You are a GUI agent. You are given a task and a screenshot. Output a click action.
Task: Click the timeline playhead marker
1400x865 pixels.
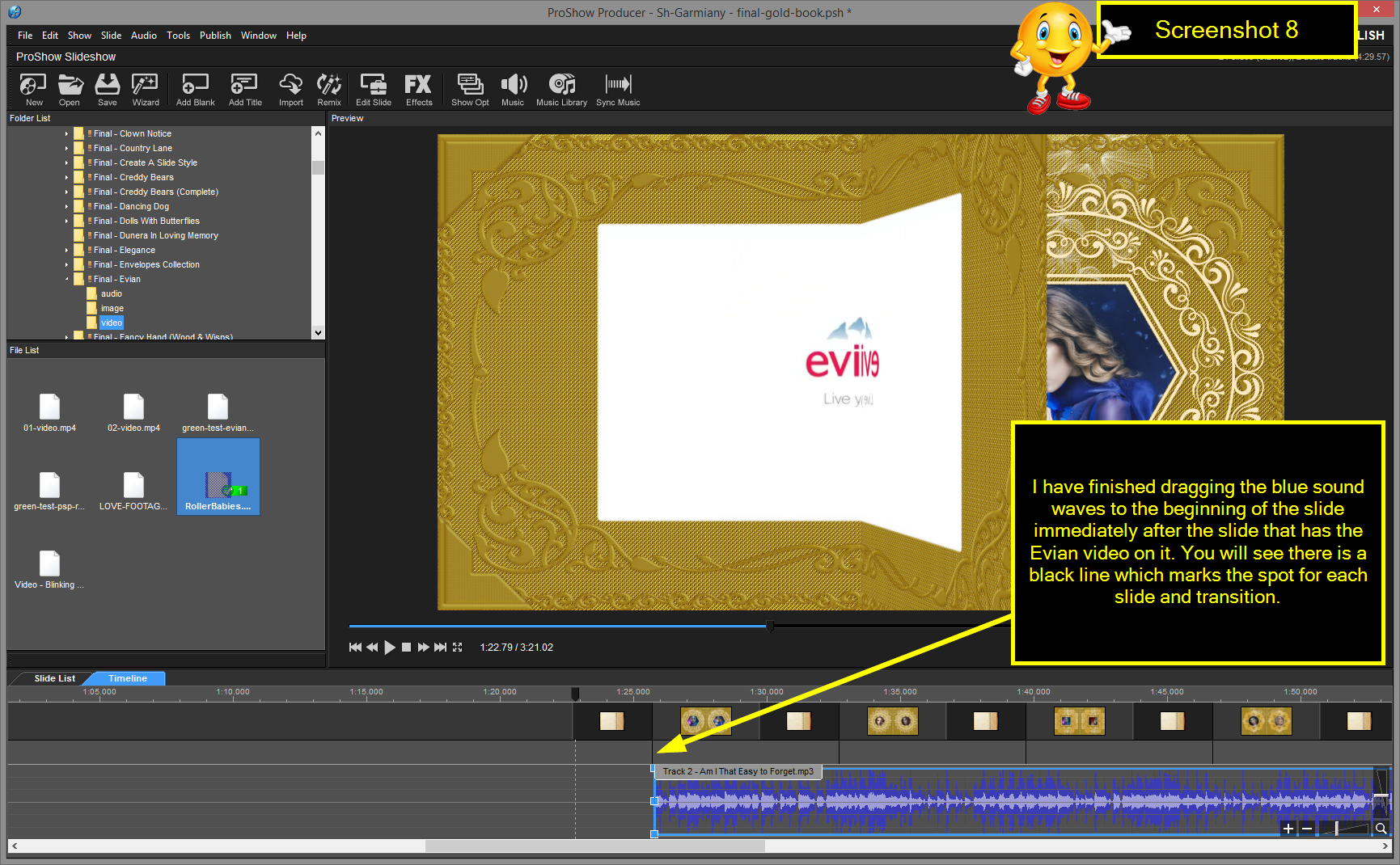pos(575,694)
